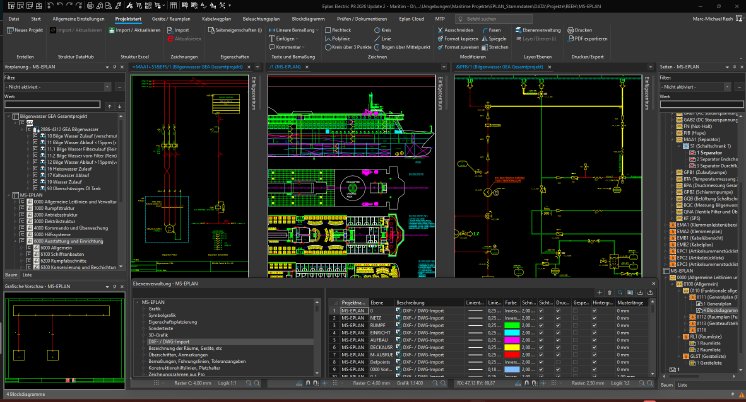The height and width of the screenshot is (402, 746).
Task: Switch Seiten panel to Baum view
Action: (667, 385)
